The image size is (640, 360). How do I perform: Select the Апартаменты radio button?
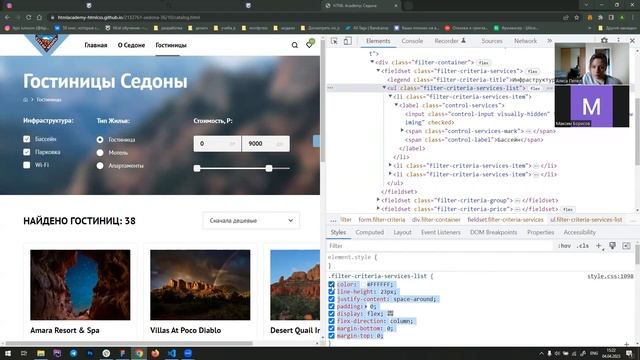coord(100,166)
